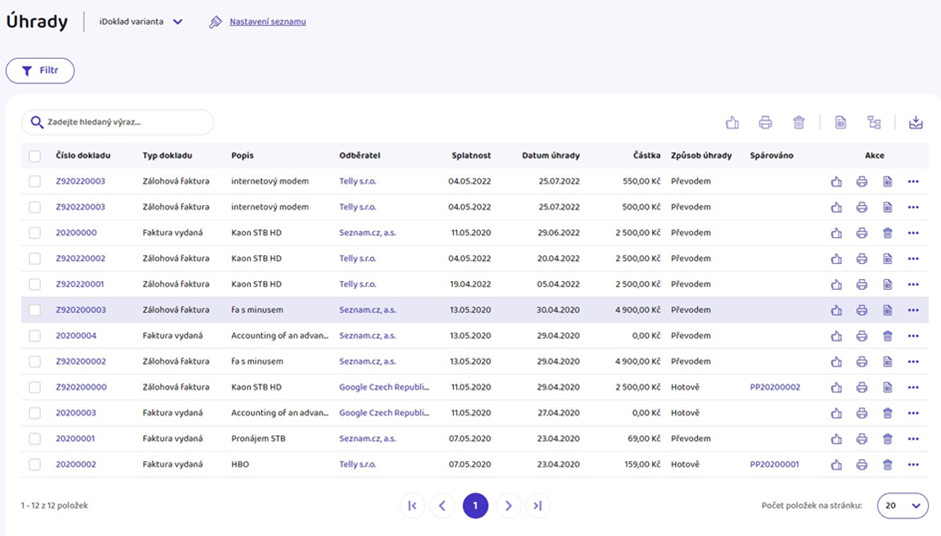Print the payment in row 20200000
This screenshot has width=941, height=536.
862,233
